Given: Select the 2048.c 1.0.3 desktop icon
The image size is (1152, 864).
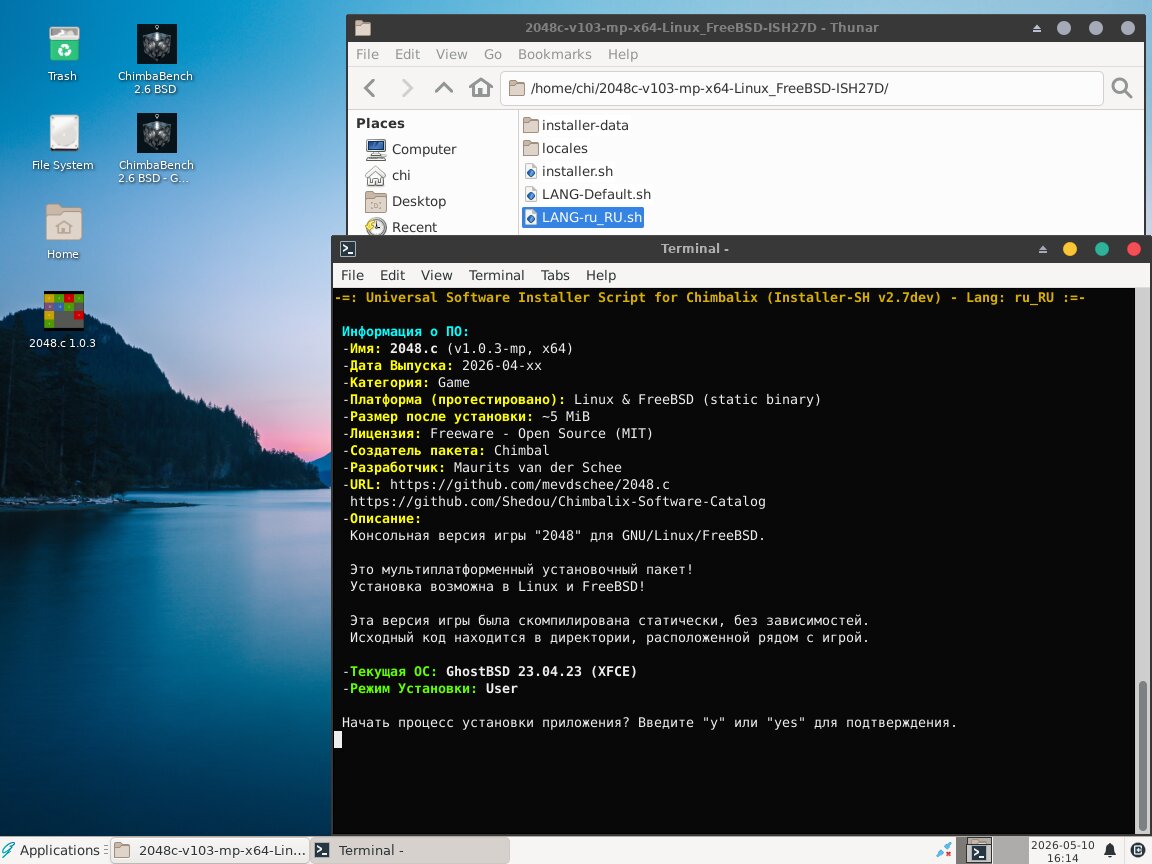Looking at the screenshot, I should [63, 320].
